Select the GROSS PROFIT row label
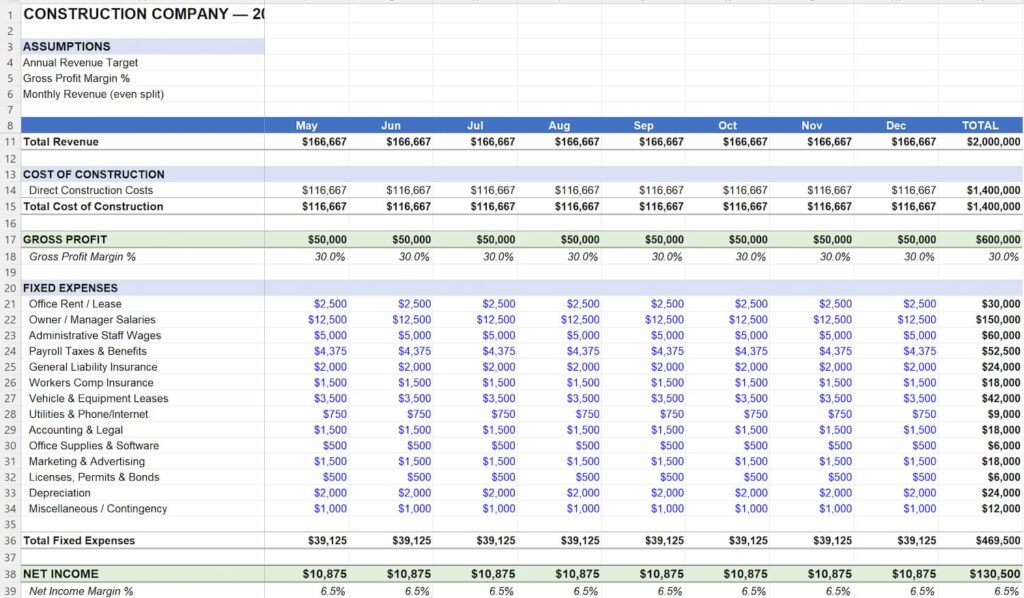1024x598 pixels. 65,240
